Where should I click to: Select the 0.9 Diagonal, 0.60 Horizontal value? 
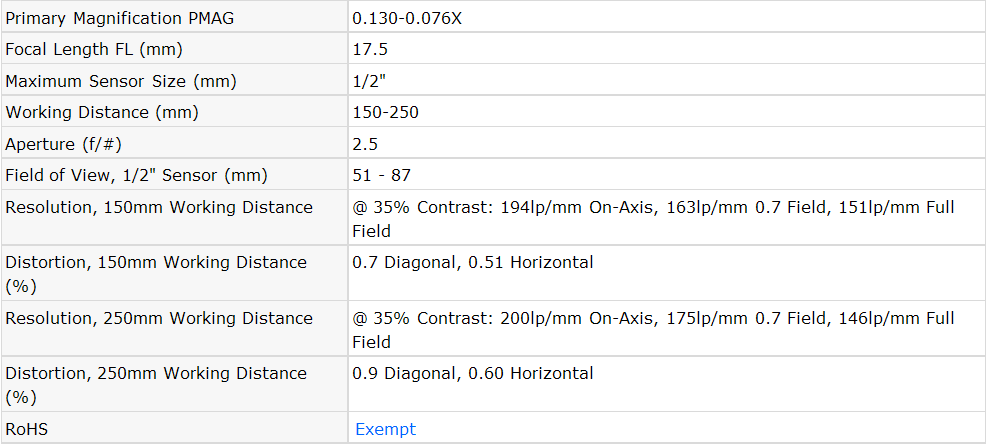click(472, 373)
